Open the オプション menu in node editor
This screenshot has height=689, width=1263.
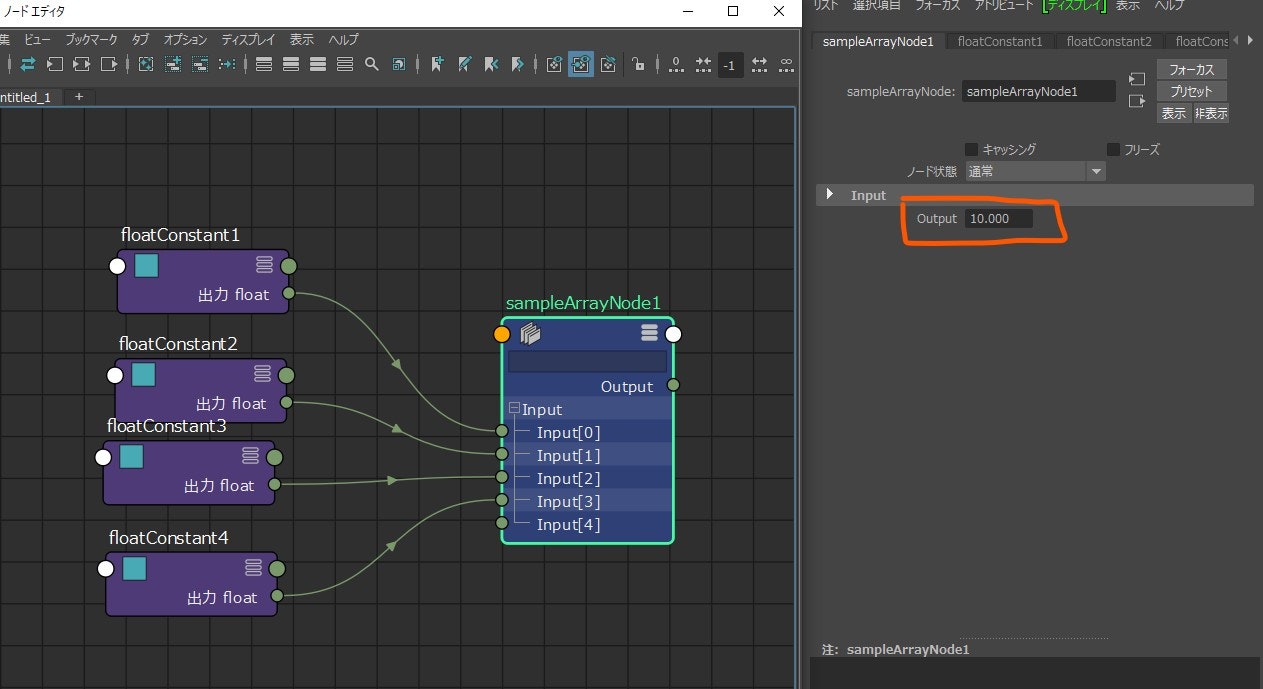click(x=183, y=39)
